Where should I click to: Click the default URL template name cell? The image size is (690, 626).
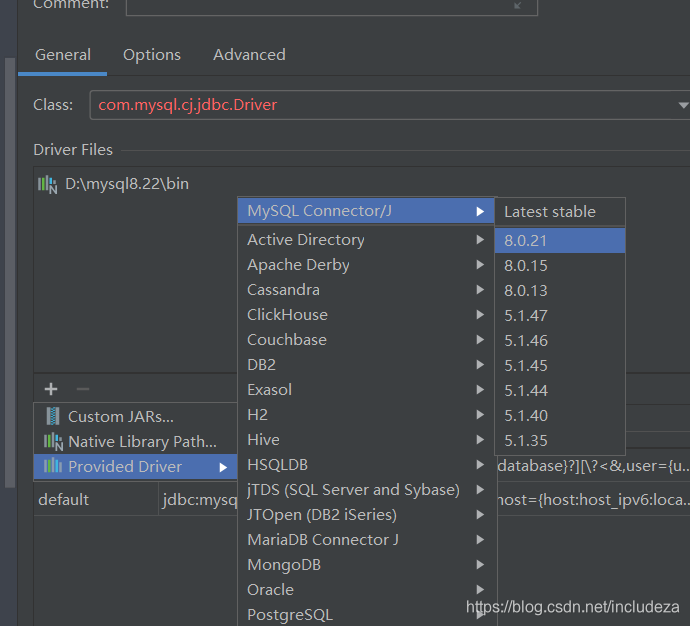coord(96,499)
